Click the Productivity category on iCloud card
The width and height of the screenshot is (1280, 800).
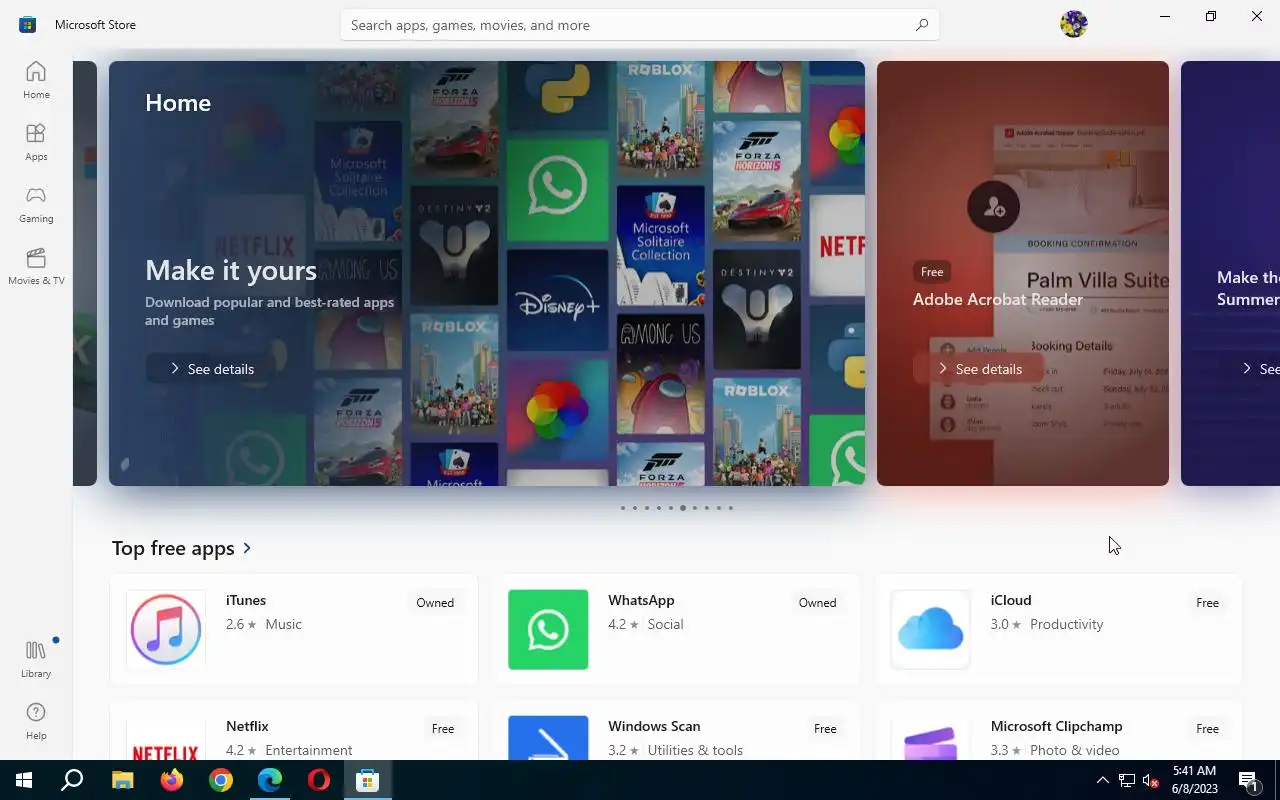1067,624
